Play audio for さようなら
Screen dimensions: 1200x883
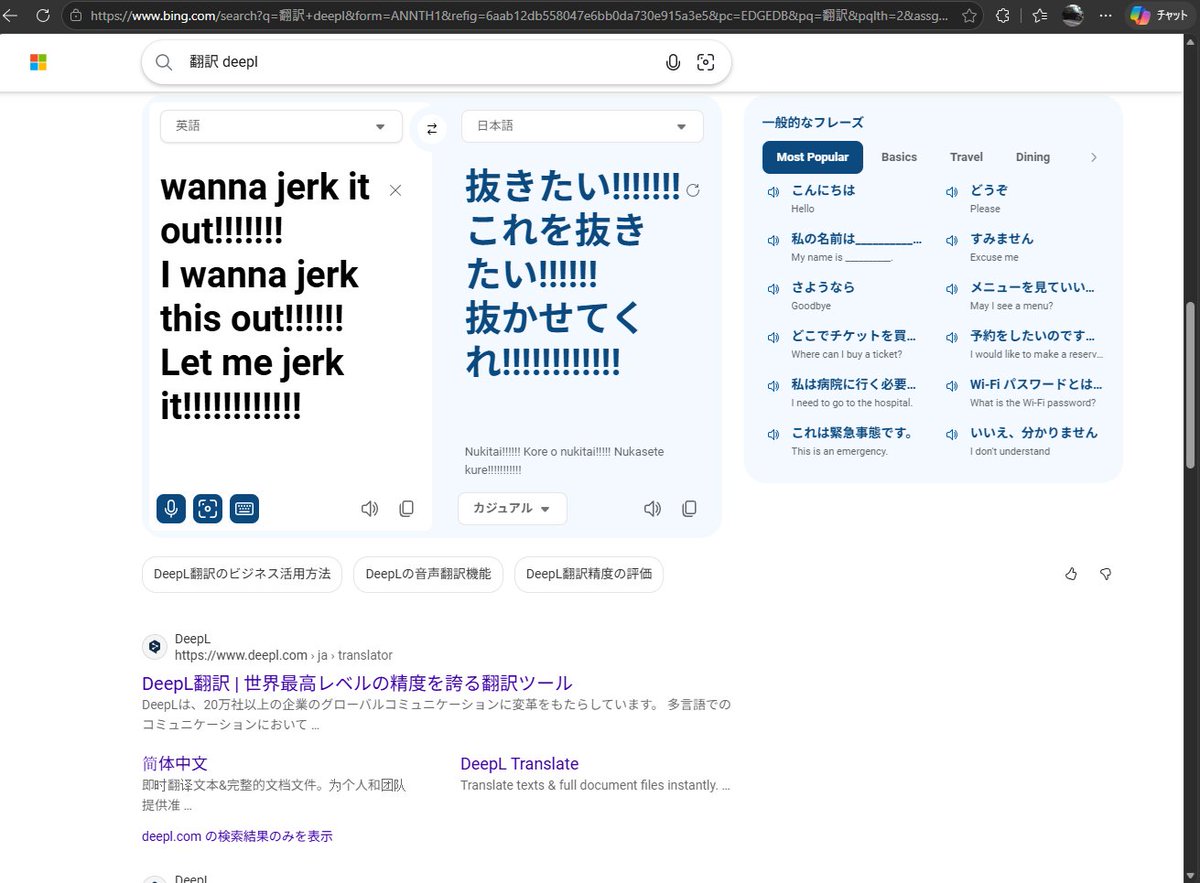coord(773,289)
